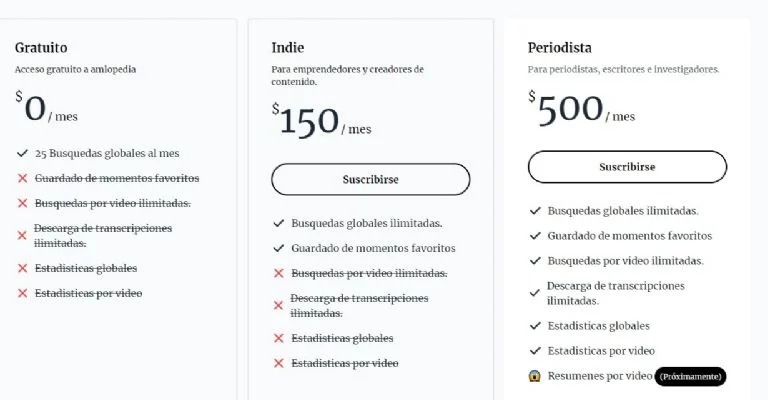This screenshot has height=400, width=768.
Task: Click the Suscribirse button in Periodista plan
Action: [627, 167]
